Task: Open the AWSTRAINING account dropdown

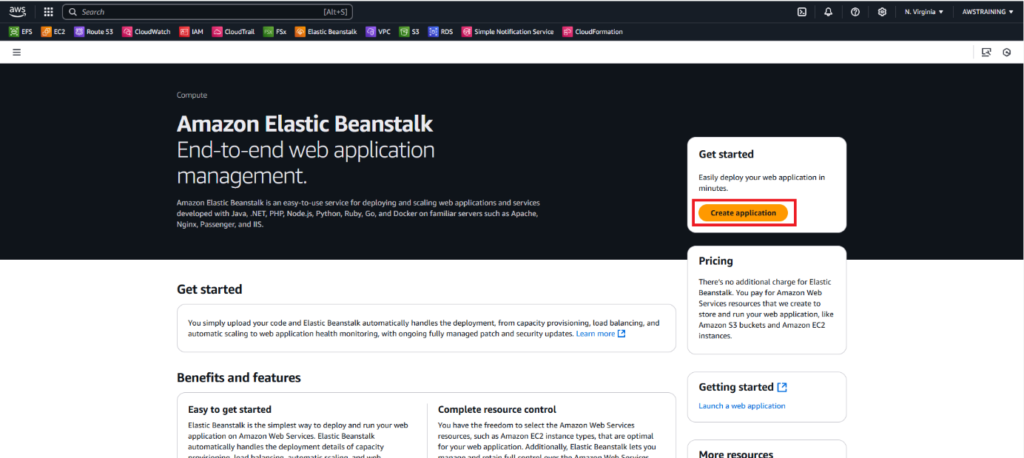Action: 986,12
